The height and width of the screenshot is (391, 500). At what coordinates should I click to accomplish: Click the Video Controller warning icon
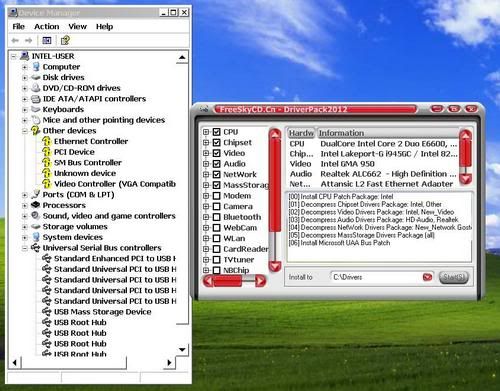tap(47, 184)
